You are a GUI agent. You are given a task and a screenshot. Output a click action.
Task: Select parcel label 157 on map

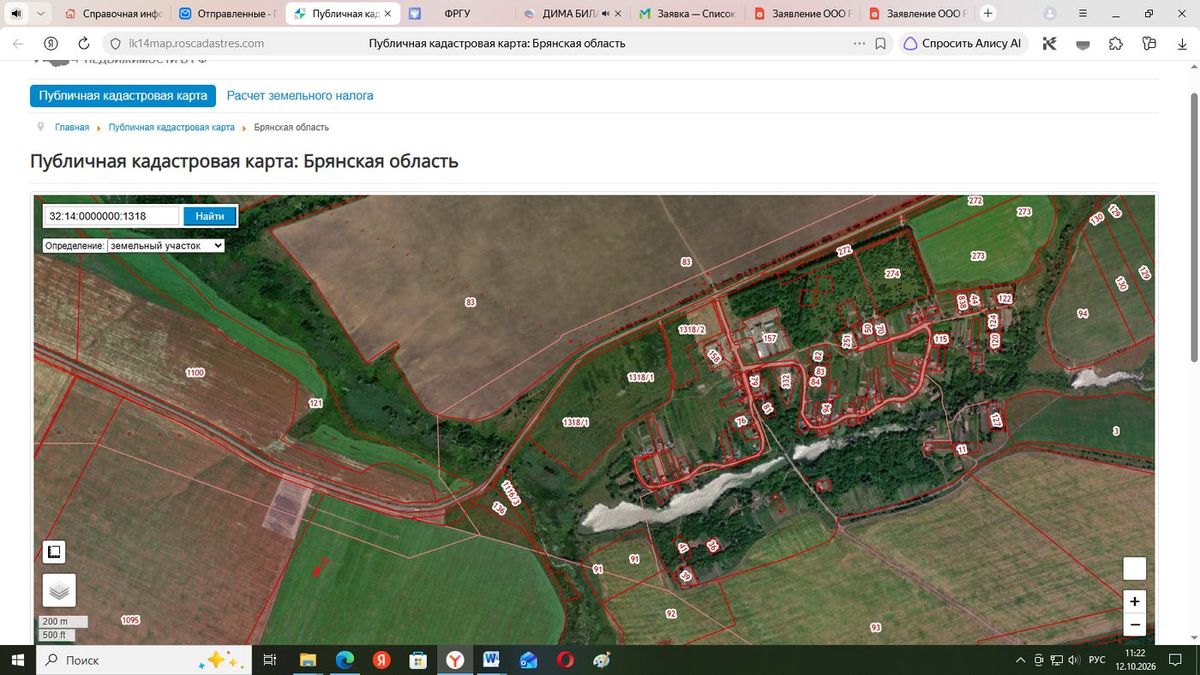click(769, 338)
